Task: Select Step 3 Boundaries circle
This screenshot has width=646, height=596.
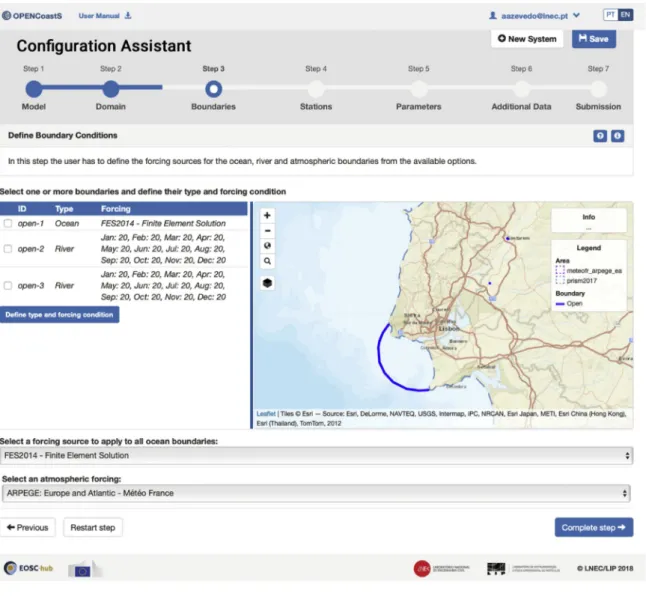Action: coord(213,89)
